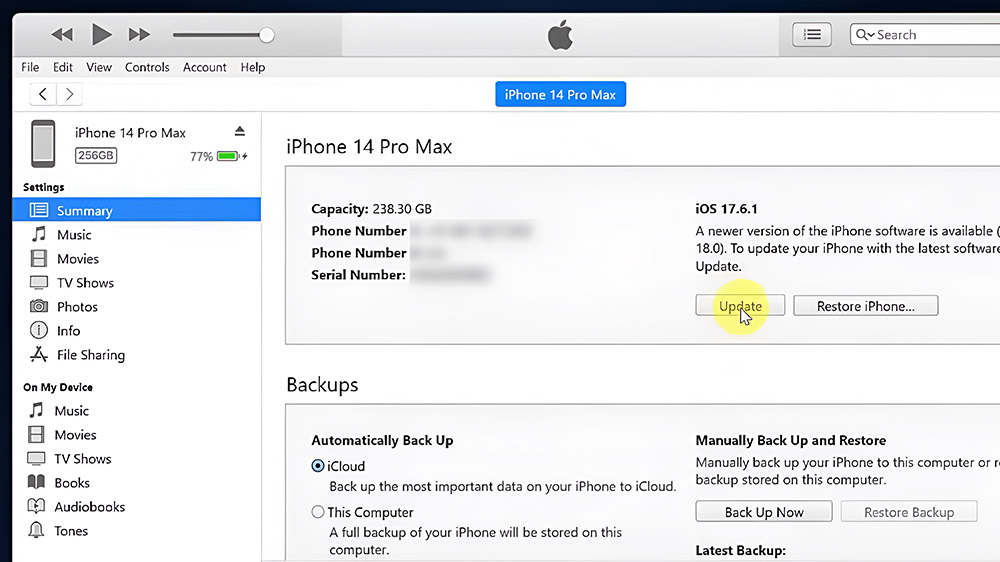Click the Capacity 238.30 GB text
Viewport: 1000px width, 562px height.
tap(371, 209)
